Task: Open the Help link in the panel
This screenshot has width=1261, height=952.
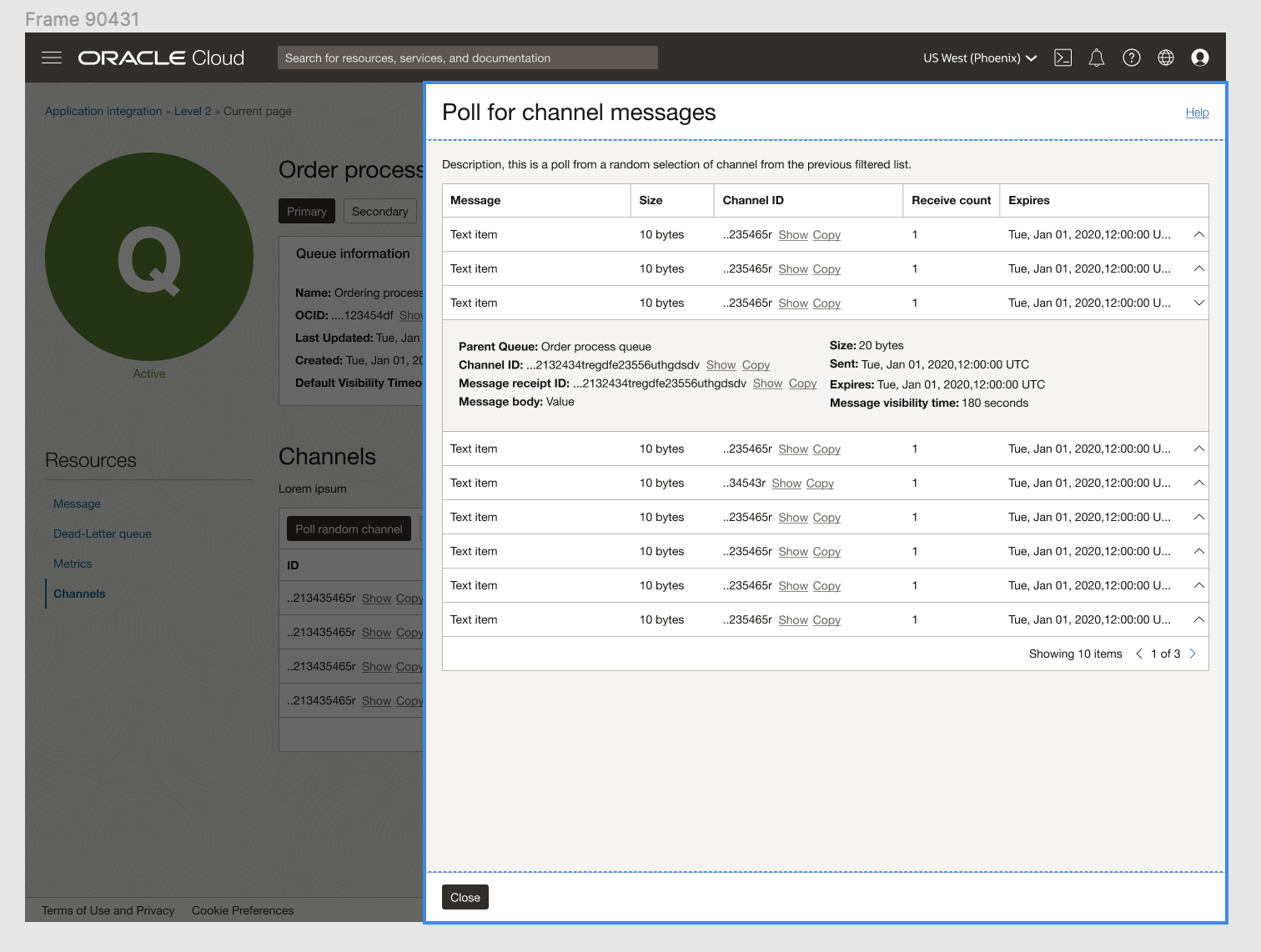Action: 1197,112
